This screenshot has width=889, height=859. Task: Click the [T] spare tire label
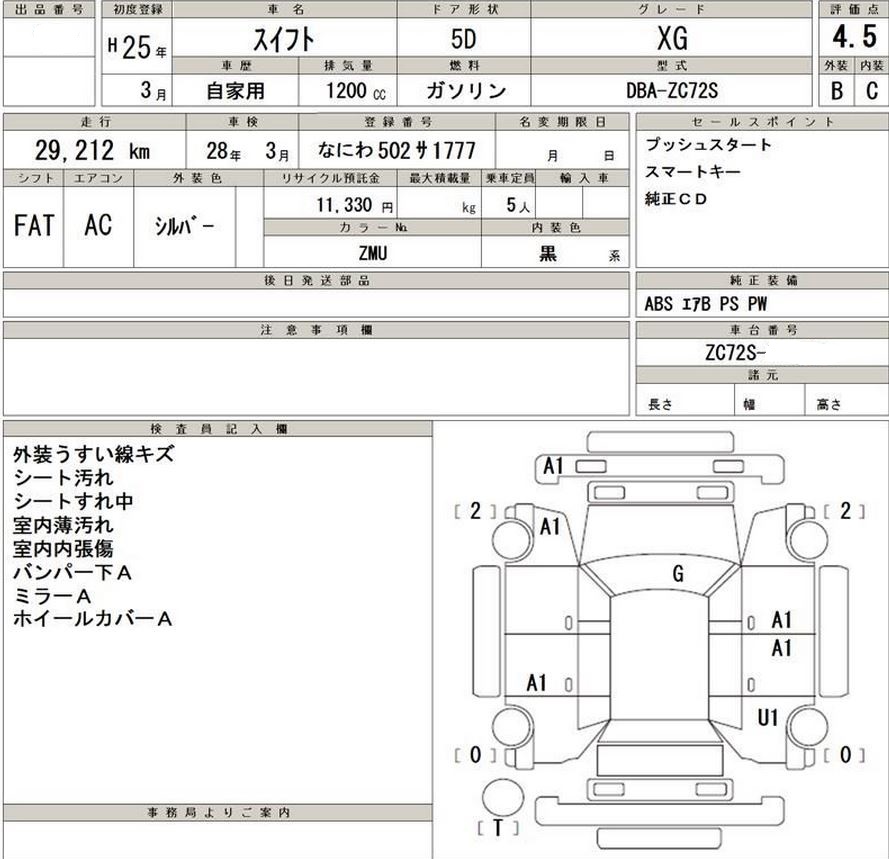497,827
